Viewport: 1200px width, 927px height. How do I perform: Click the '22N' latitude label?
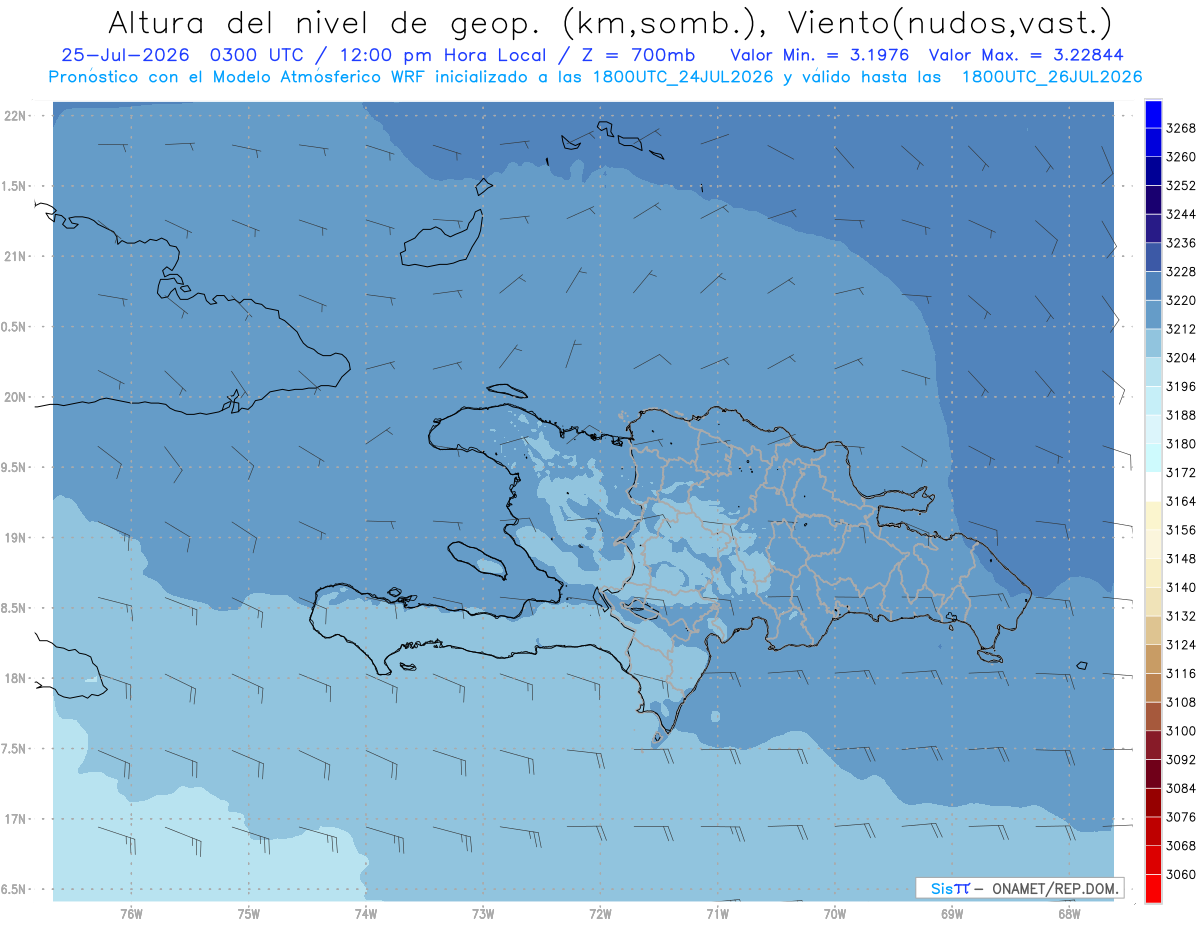tap(17, 116)
